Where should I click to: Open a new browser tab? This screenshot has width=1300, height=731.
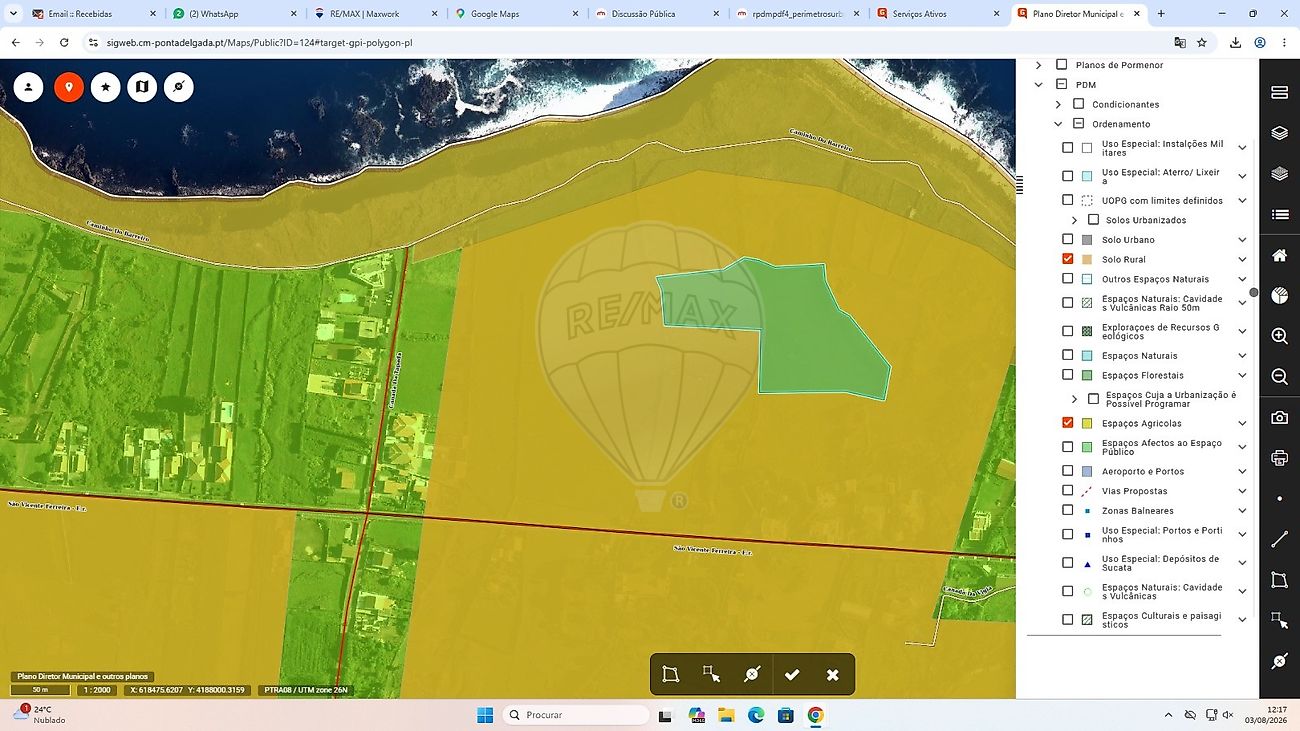pyautogui.click(x=1161, y=14)
